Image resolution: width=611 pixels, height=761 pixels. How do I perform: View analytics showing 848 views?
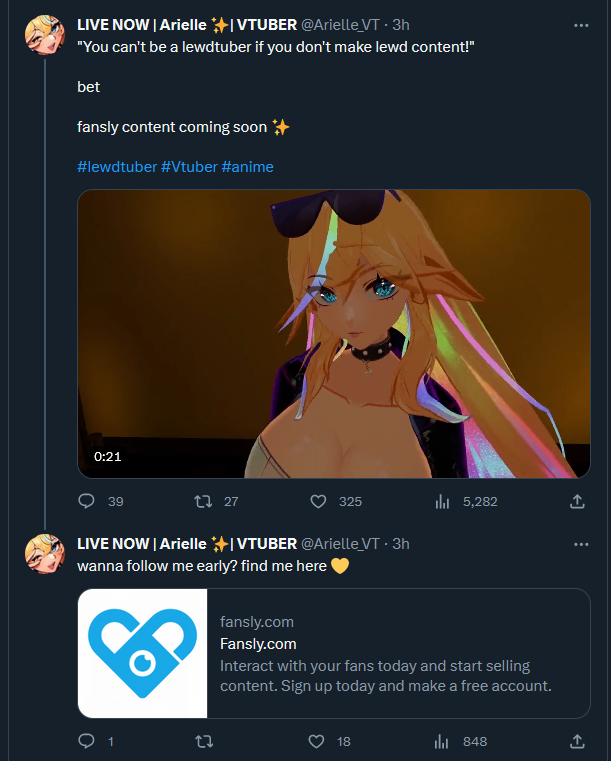click(x=442, y=741)
